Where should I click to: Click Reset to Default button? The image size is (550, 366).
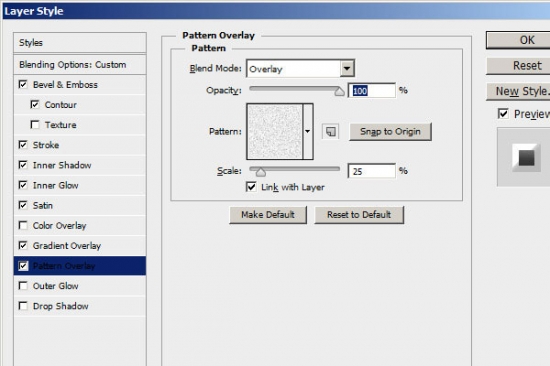[x=359, y=215]
